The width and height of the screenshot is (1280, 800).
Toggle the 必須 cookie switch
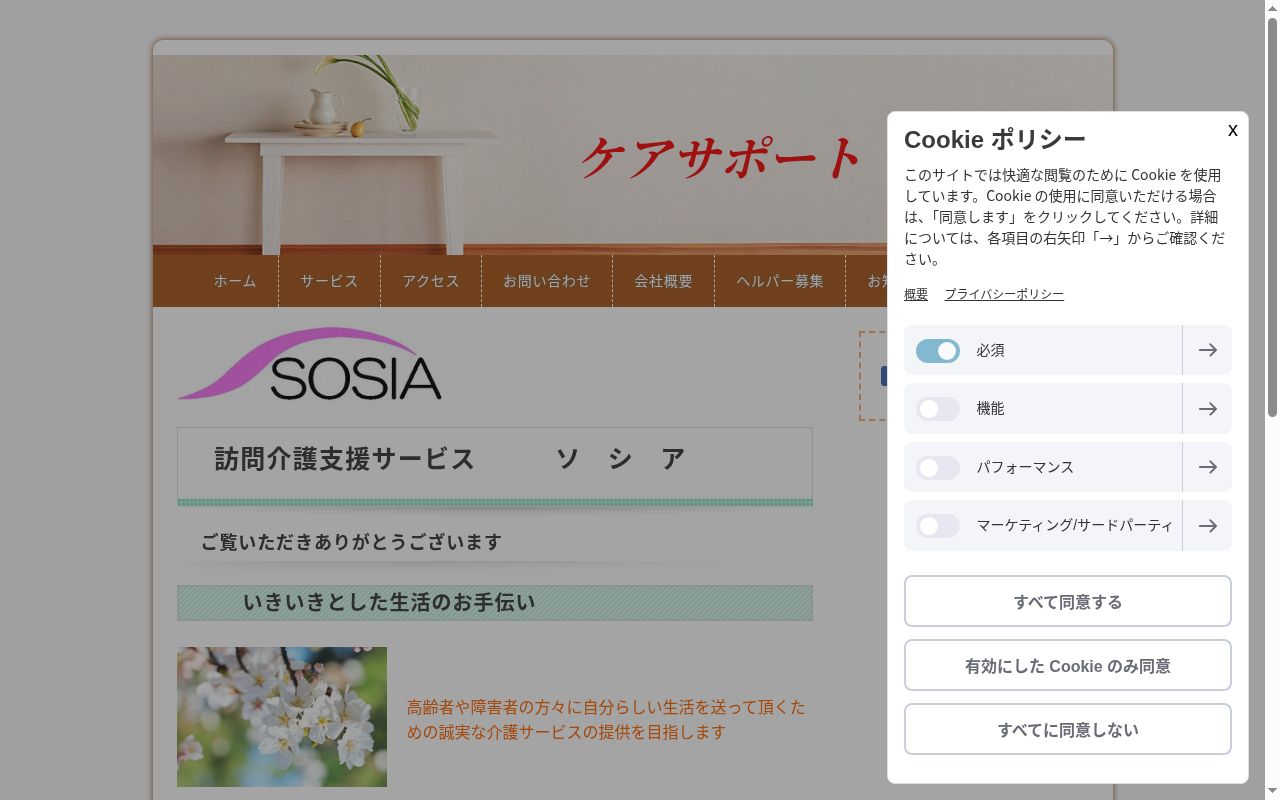pyautogui.click(x=938, y=351)
